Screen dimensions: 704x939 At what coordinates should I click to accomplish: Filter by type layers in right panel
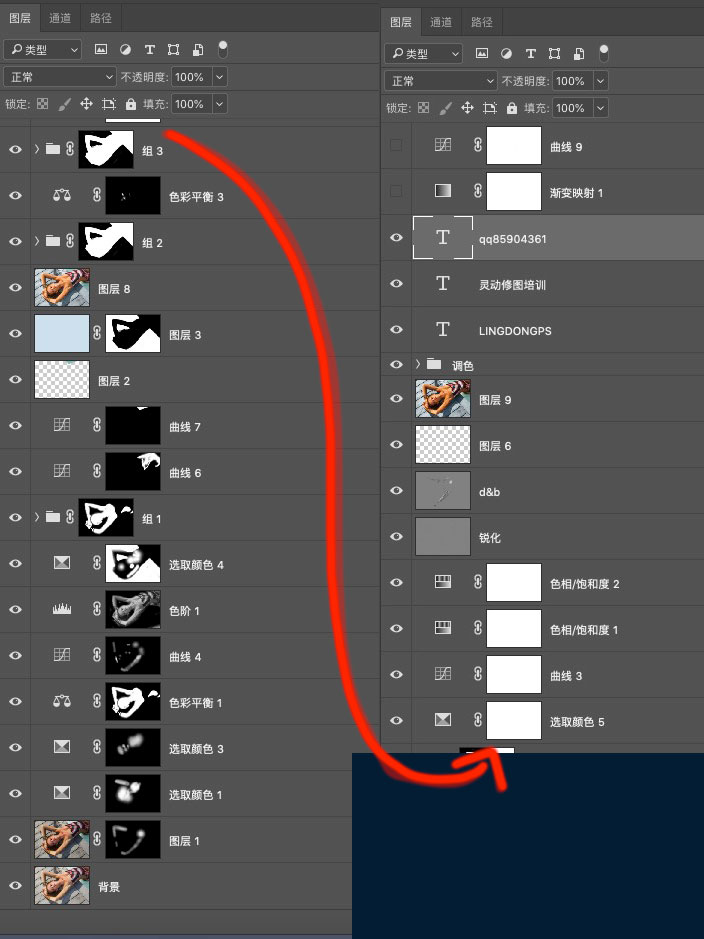pyautogui.click(x=530, y=53)
